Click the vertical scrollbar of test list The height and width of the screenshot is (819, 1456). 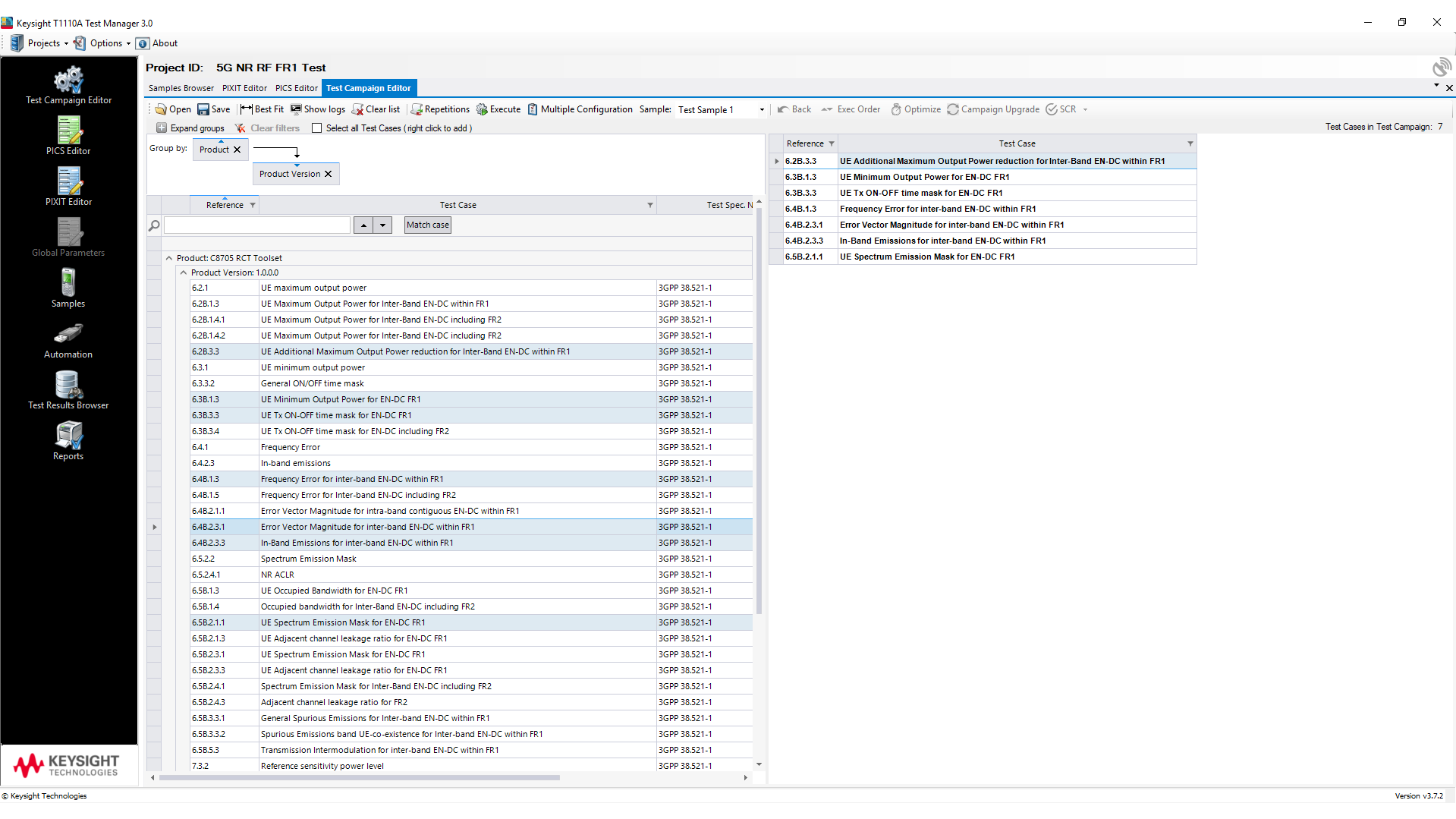click(x=759, y=410)
